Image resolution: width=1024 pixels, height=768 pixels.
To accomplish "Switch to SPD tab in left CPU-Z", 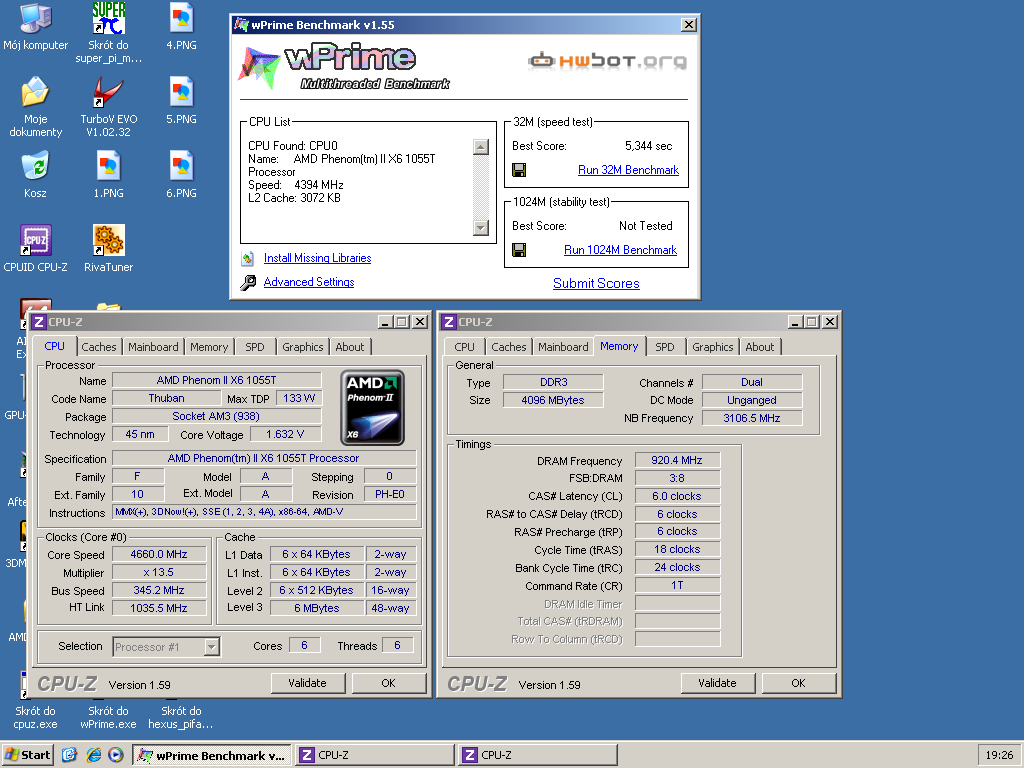I will point(255,347).
